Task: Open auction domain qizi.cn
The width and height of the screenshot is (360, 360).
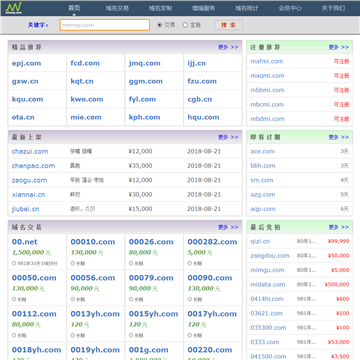Action: [x=260, y=241]
